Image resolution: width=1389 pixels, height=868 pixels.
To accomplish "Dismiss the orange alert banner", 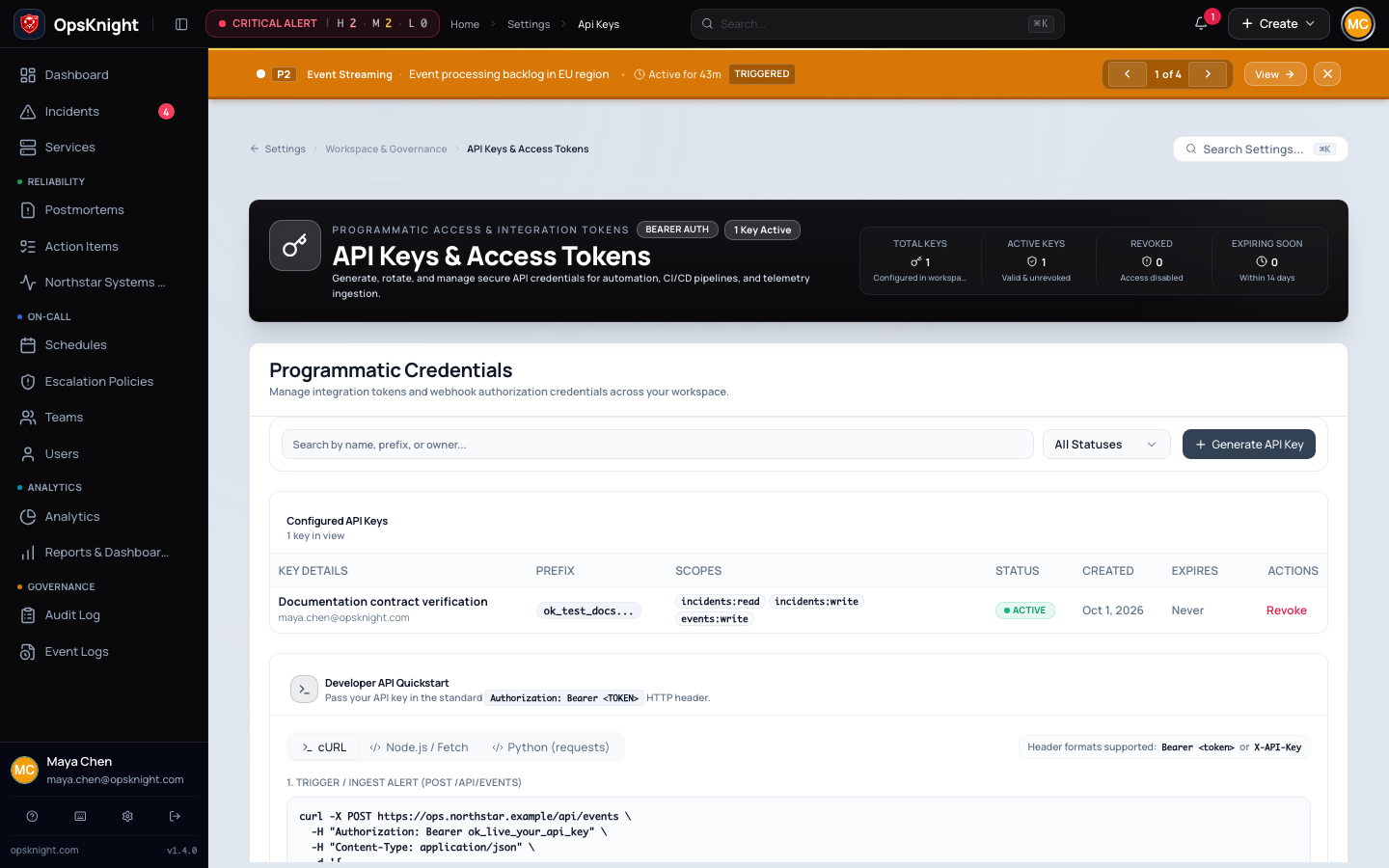I will tap(1327, 74).
